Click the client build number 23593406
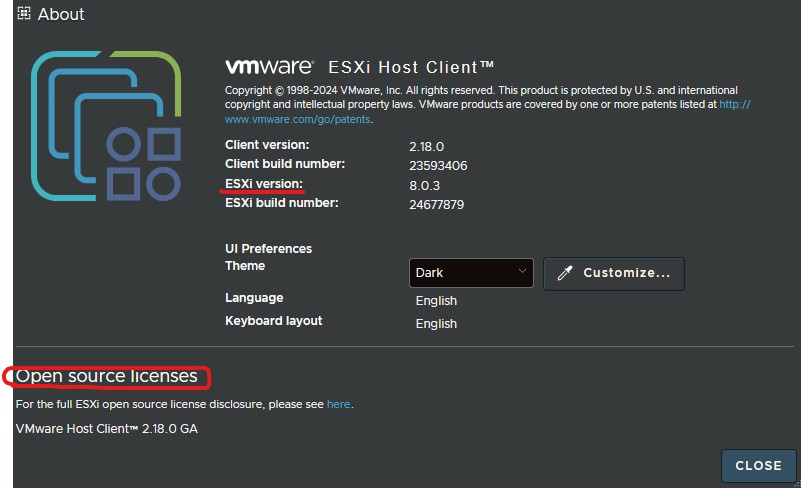 [438, 166]
